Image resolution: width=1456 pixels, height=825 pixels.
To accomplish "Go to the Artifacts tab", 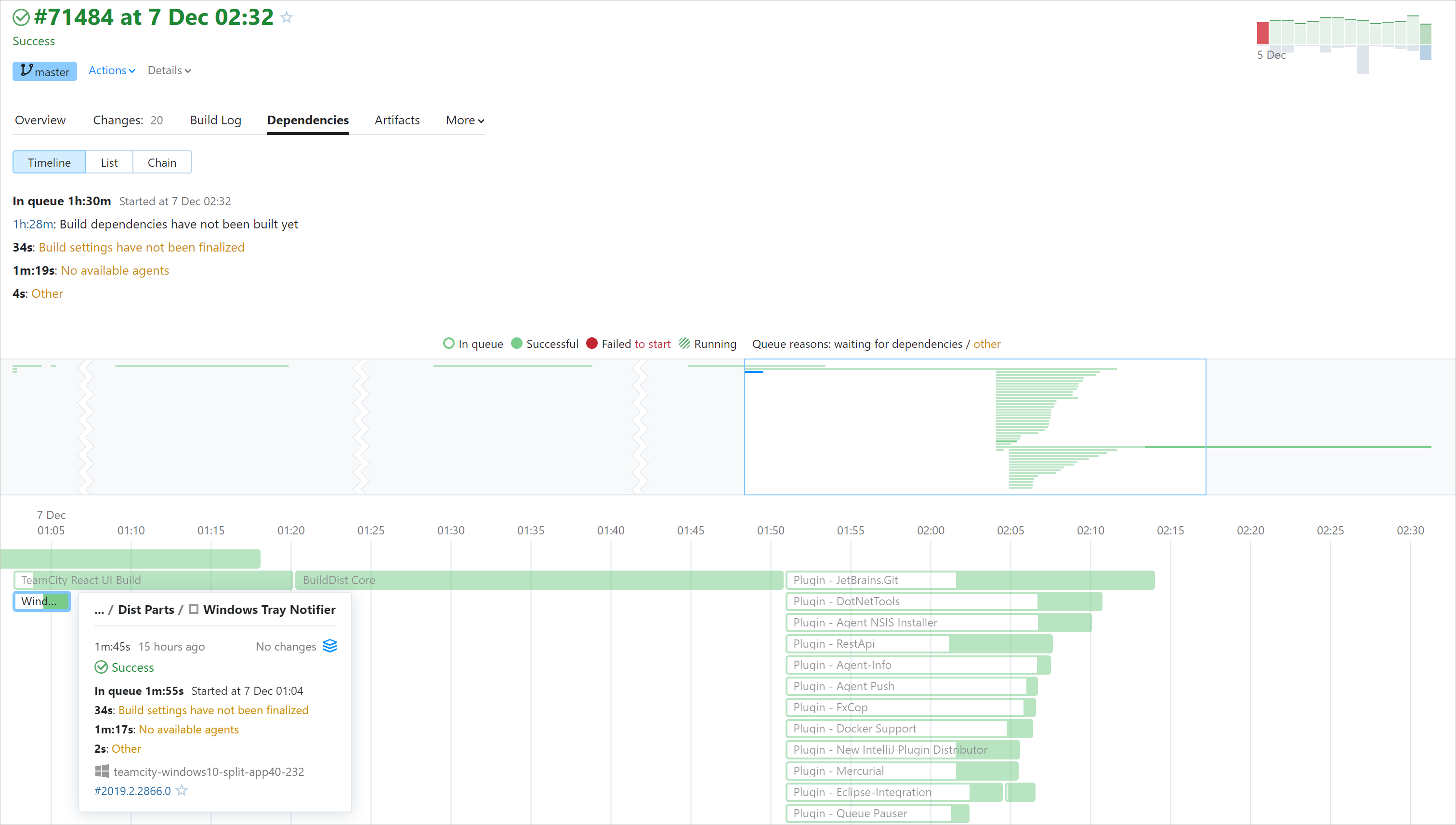I will pyautogui.click(x=397, y=120).
